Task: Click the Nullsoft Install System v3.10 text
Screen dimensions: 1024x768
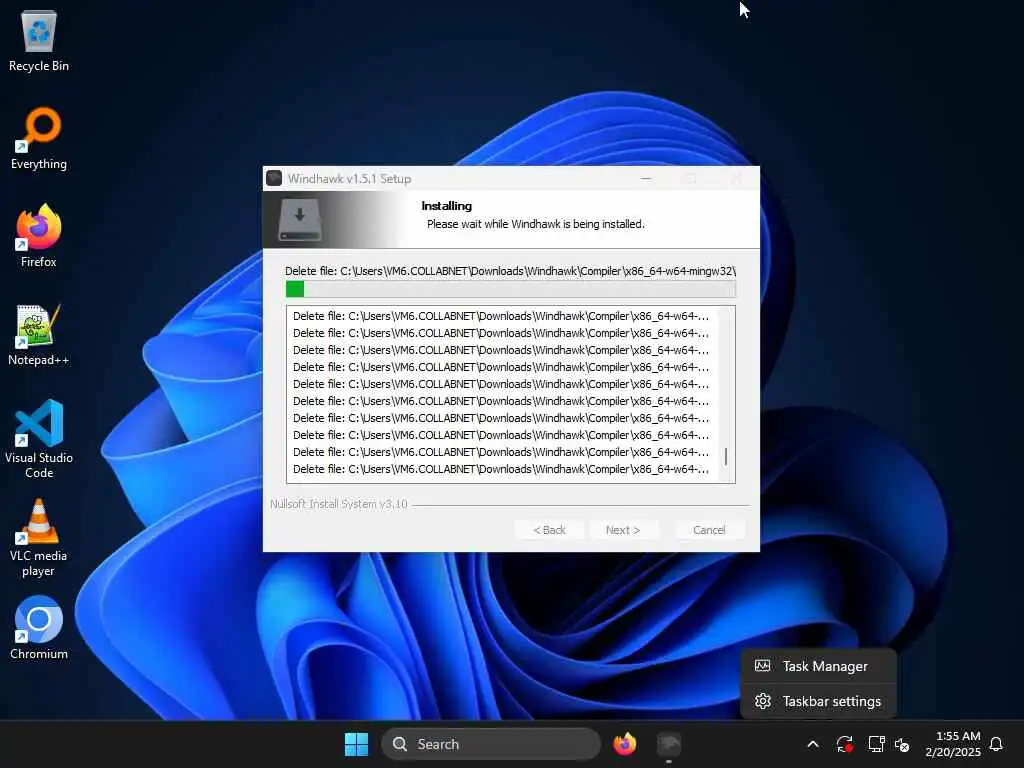Action: coord(339,504)
